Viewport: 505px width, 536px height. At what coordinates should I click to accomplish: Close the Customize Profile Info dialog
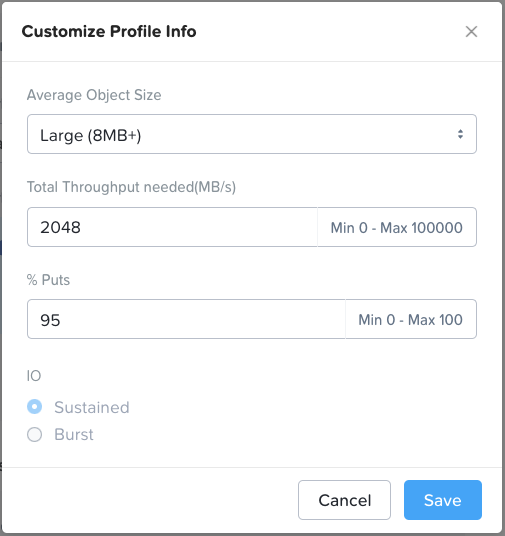(471, 31)
